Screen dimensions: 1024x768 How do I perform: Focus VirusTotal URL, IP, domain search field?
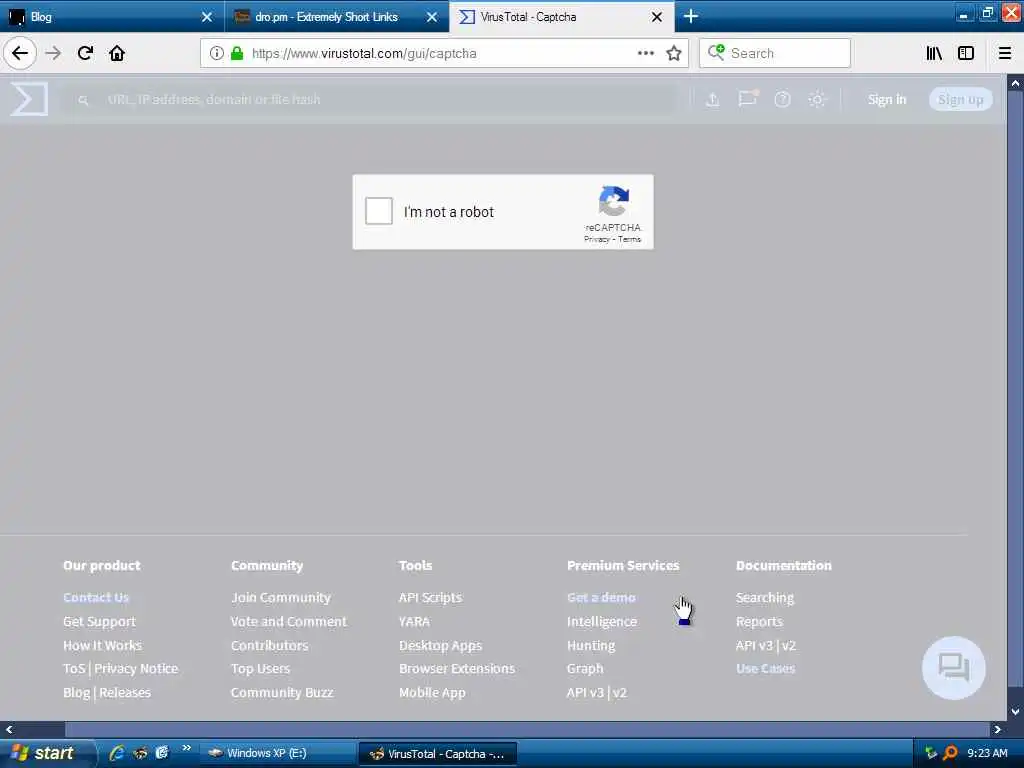pos(369,99)
